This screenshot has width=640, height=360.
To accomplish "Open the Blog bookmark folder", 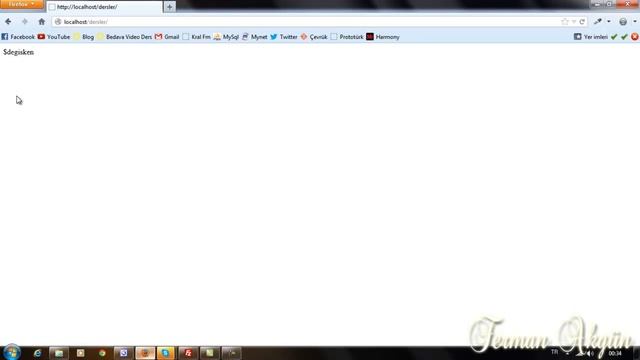I will tap(84, 37).
